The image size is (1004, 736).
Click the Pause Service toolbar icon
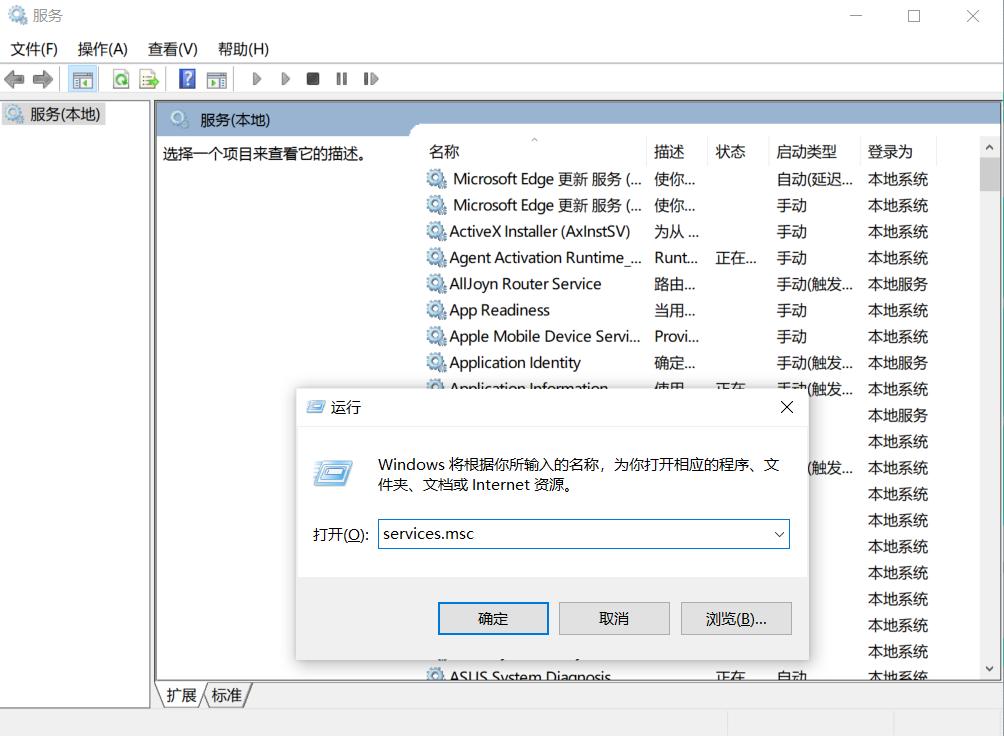341,79
